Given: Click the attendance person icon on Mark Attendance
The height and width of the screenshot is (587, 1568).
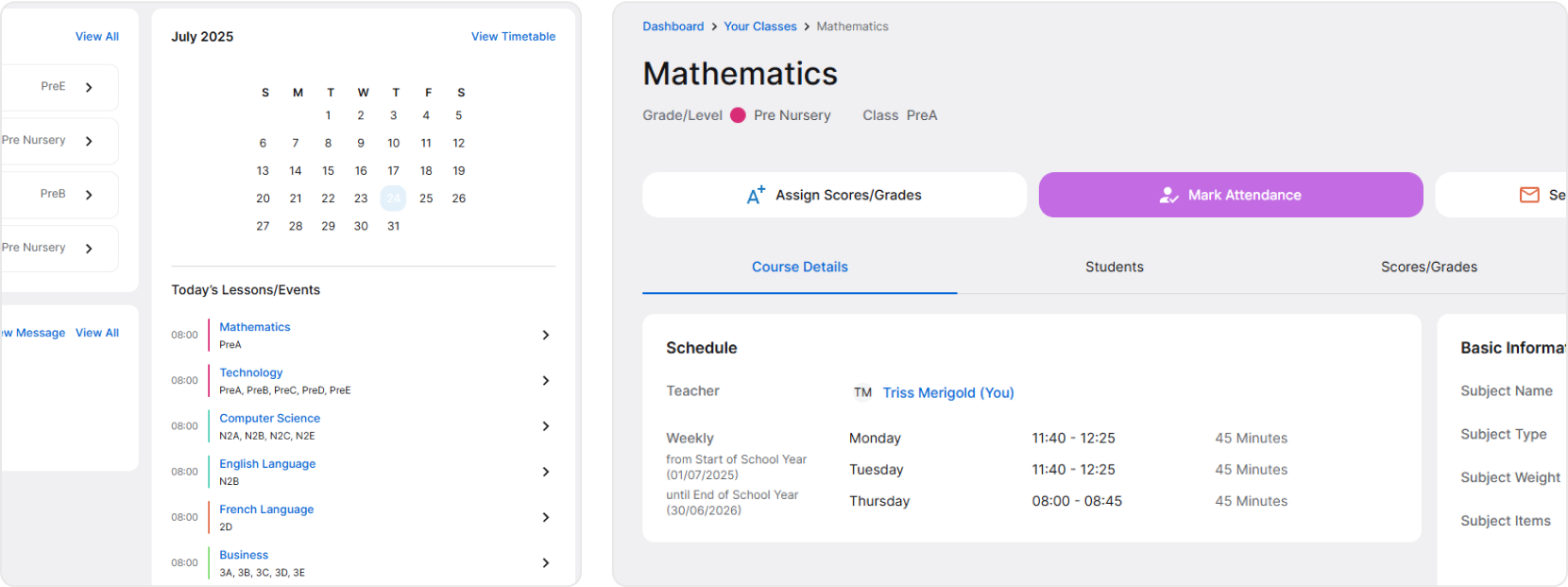Looking at the screenshot, I should pyautogui.click(x=1168, y=195).
